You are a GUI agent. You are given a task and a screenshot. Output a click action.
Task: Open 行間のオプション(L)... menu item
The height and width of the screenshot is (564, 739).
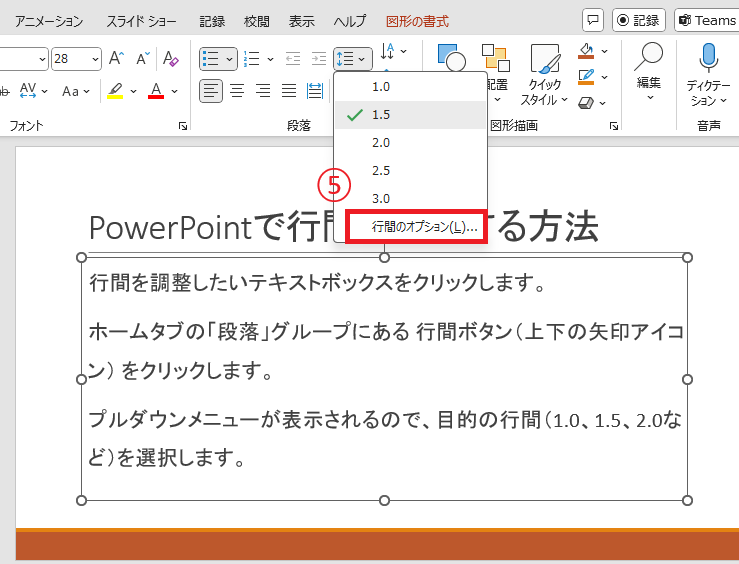(416, 227)
